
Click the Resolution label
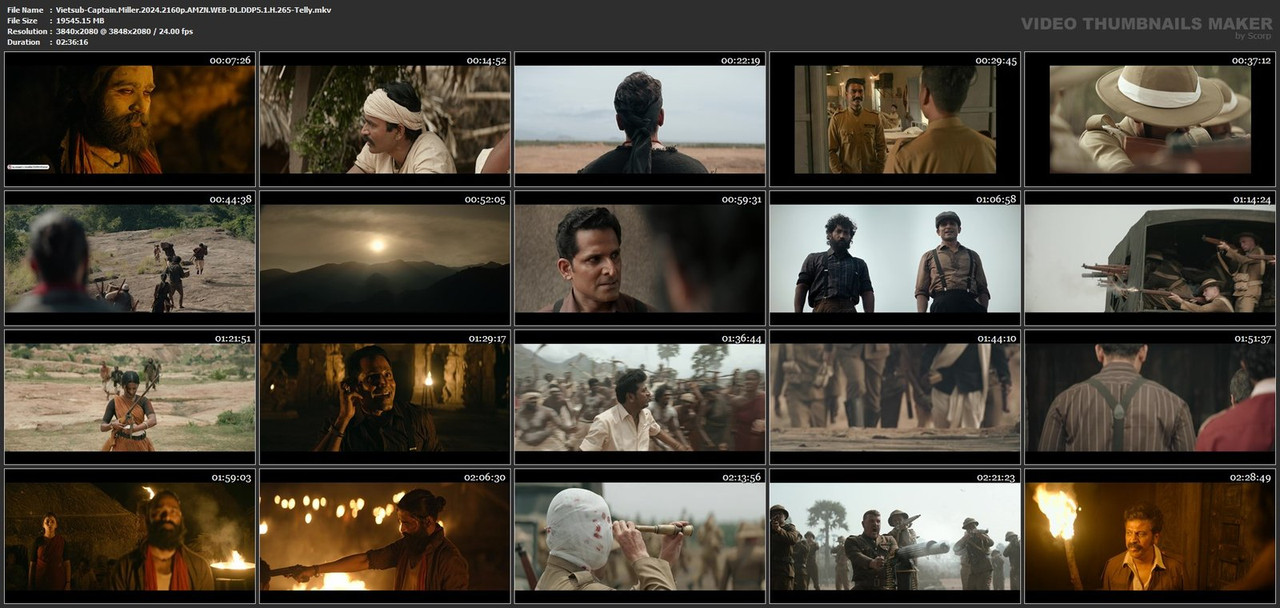[x=25, y=32]
